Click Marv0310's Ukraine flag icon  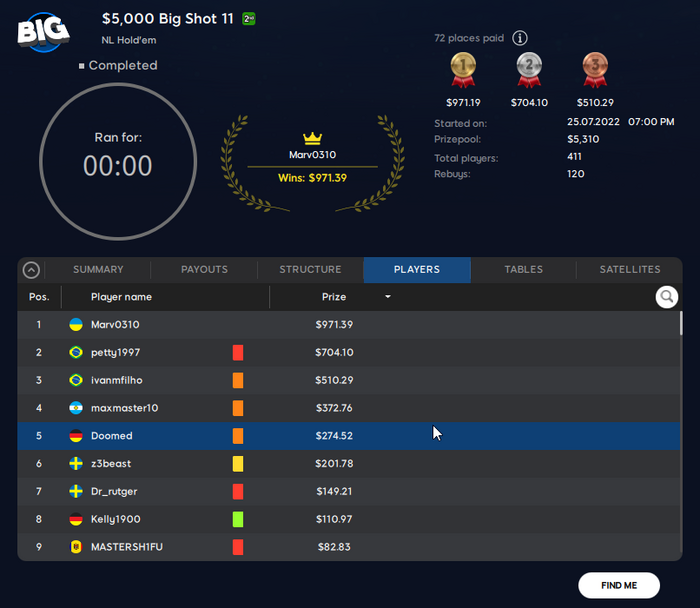(76, 325)
